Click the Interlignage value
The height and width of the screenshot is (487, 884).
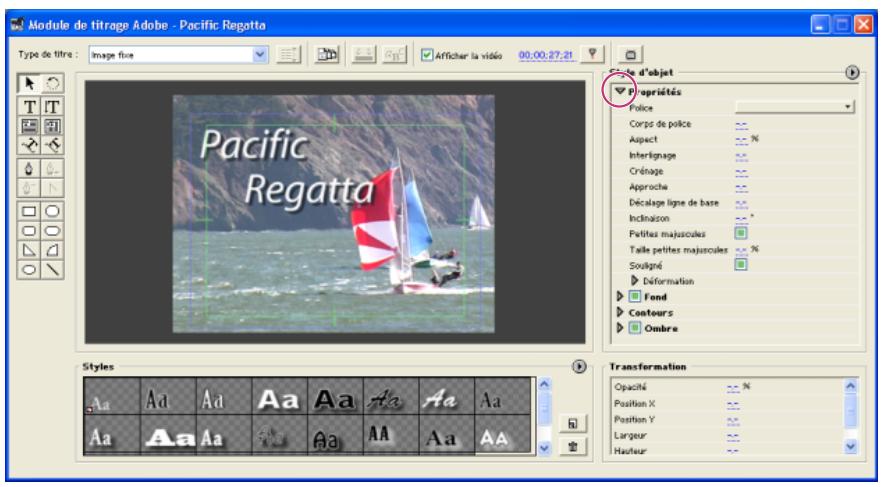(x=741, y=156)
